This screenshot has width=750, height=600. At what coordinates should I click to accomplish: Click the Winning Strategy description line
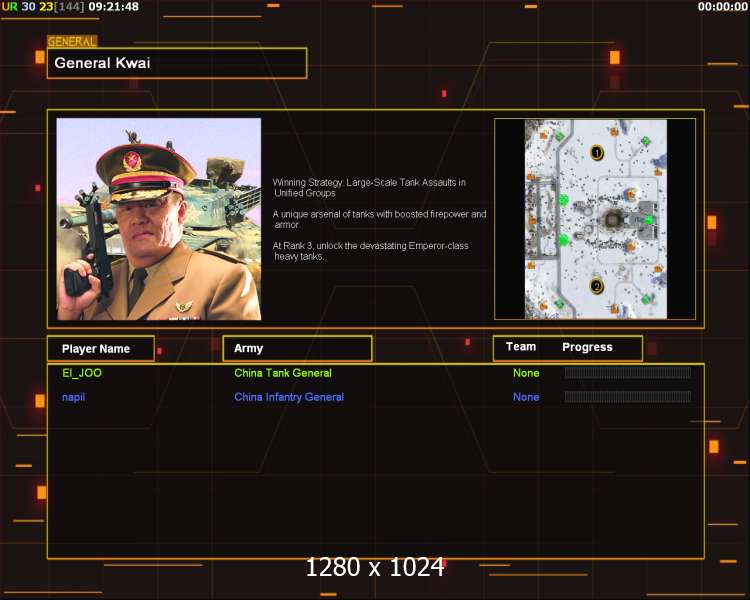pyautogui.click(x=369, y=188)
